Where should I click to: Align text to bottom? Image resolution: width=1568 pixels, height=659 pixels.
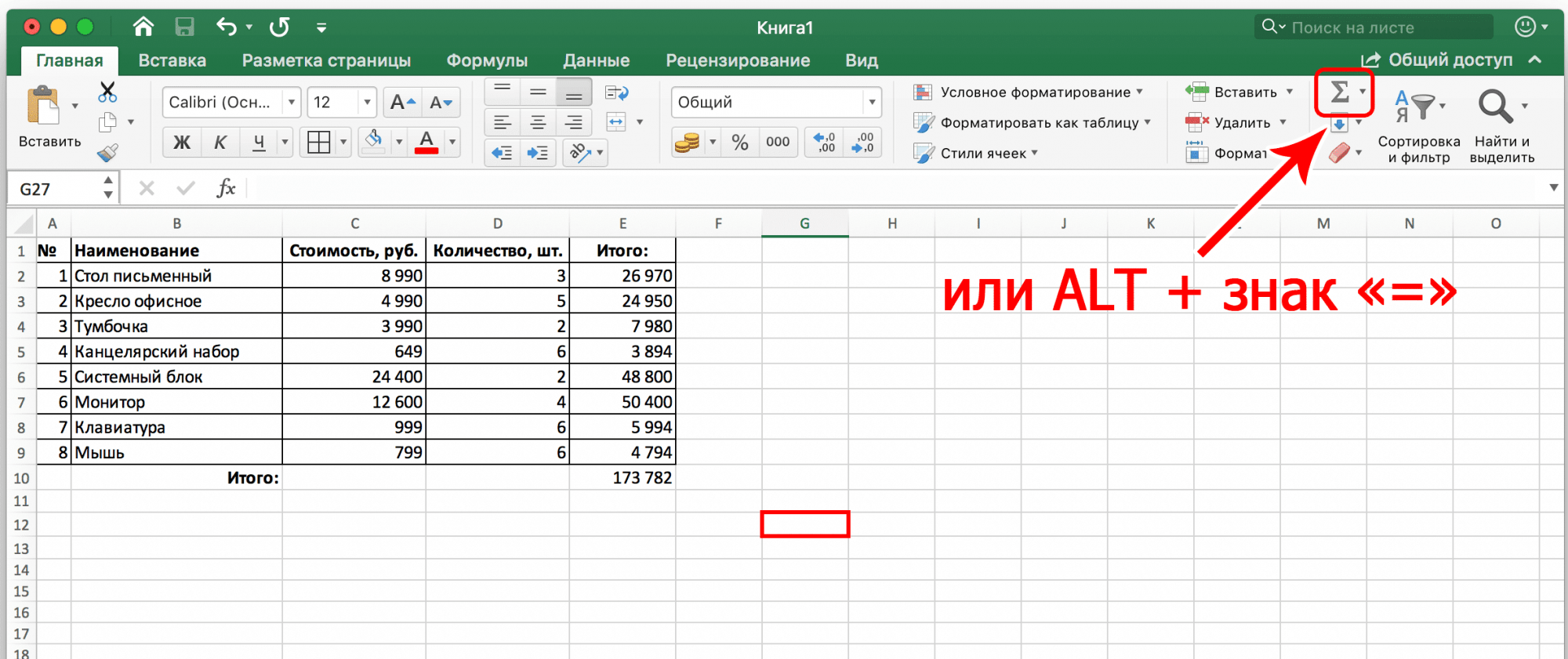[x=574, y=93]
